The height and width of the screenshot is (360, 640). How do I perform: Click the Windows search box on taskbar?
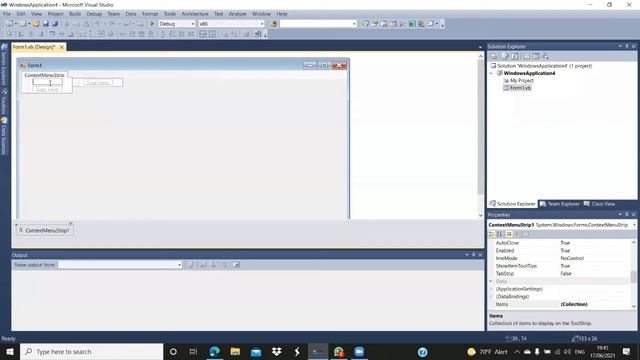[91, 351]
